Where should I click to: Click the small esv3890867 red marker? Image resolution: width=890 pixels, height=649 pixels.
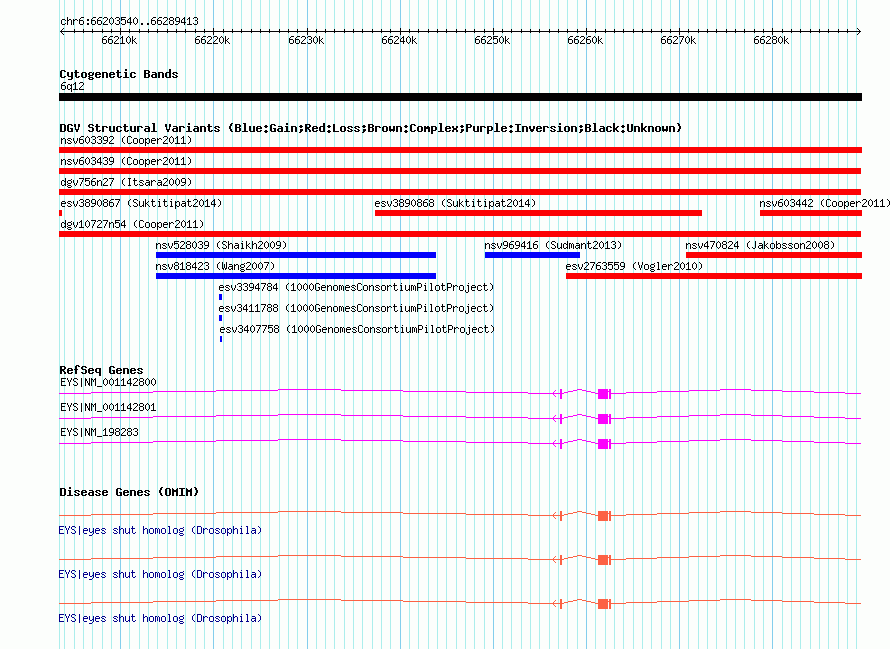pyautogui.click(x=61, y=213)
